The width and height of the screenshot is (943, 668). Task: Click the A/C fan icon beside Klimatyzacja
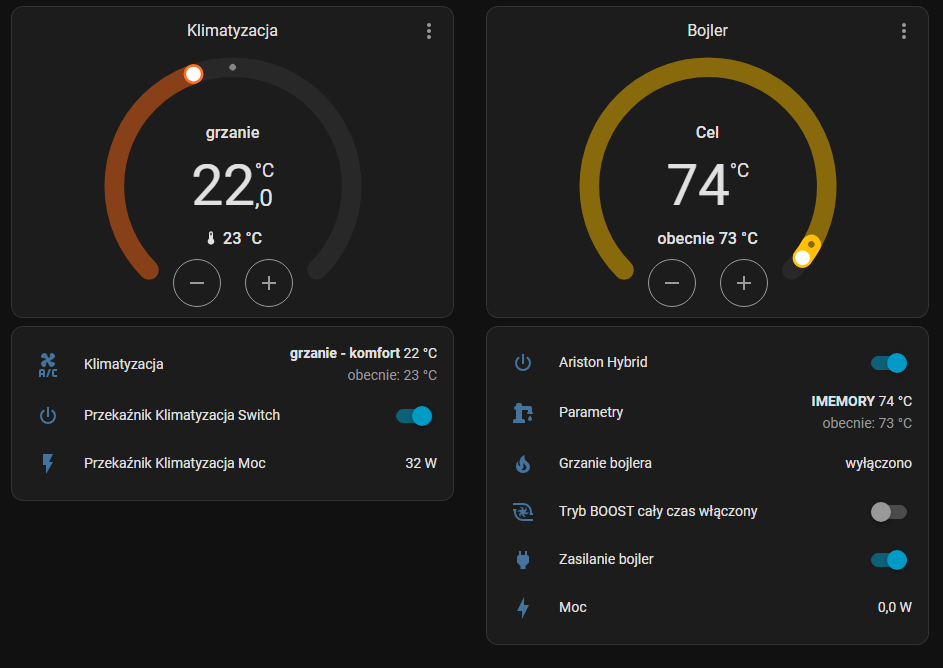tap(48, 365)
